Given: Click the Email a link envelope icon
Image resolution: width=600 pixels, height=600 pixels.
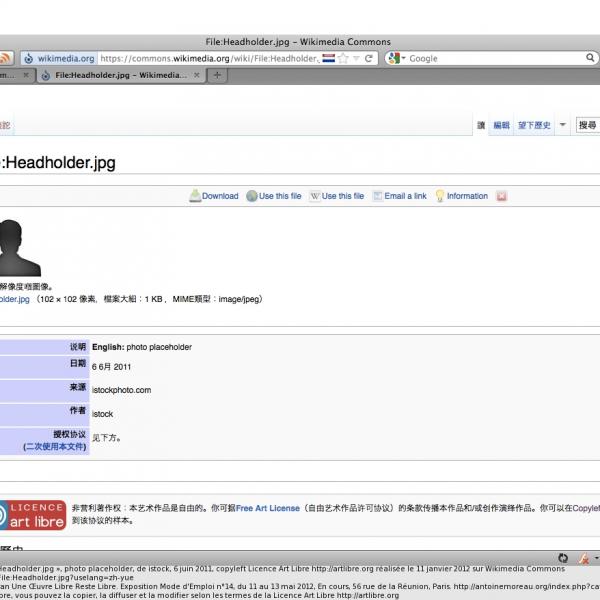Looking at the screenshot, I should pos(377,196).
